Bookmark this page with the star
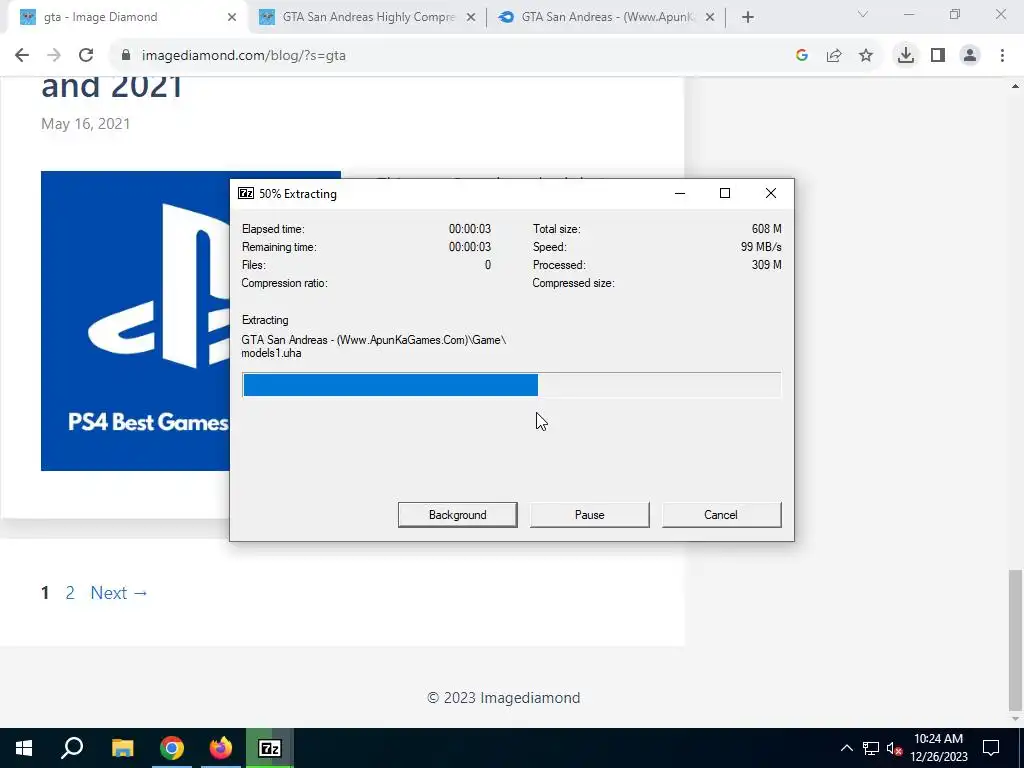The height and width of the screenshot is (768, 1024). [866, 56]
